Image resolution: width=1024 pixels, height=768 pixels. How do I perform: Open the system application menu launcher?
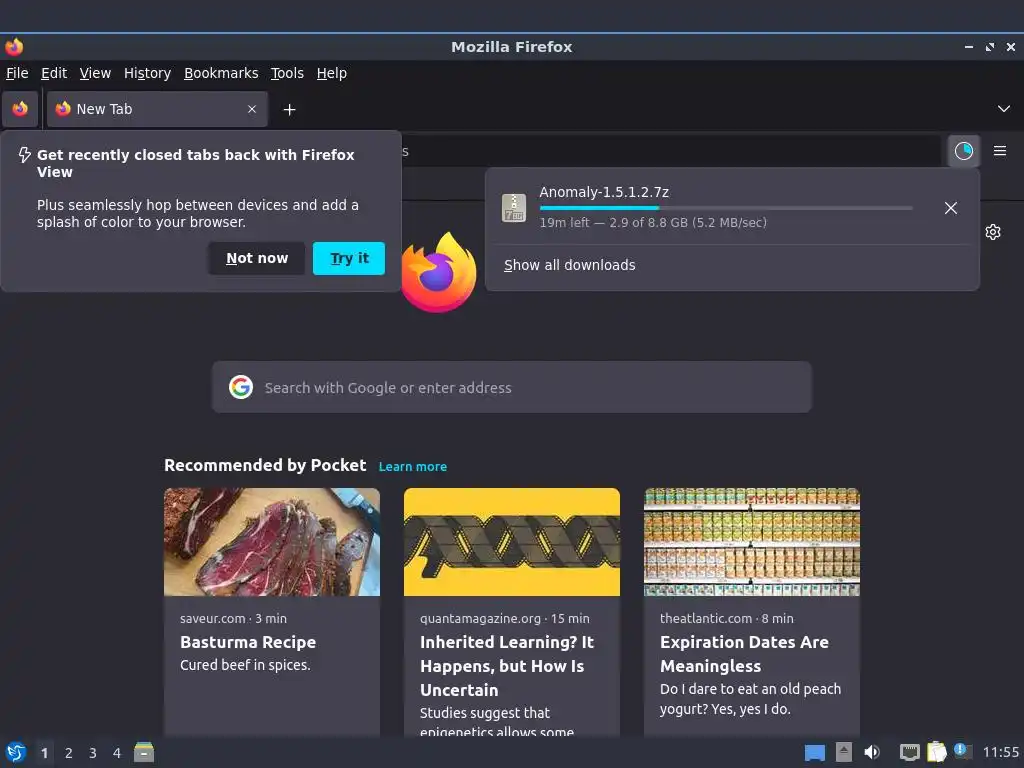pos(16,752)
